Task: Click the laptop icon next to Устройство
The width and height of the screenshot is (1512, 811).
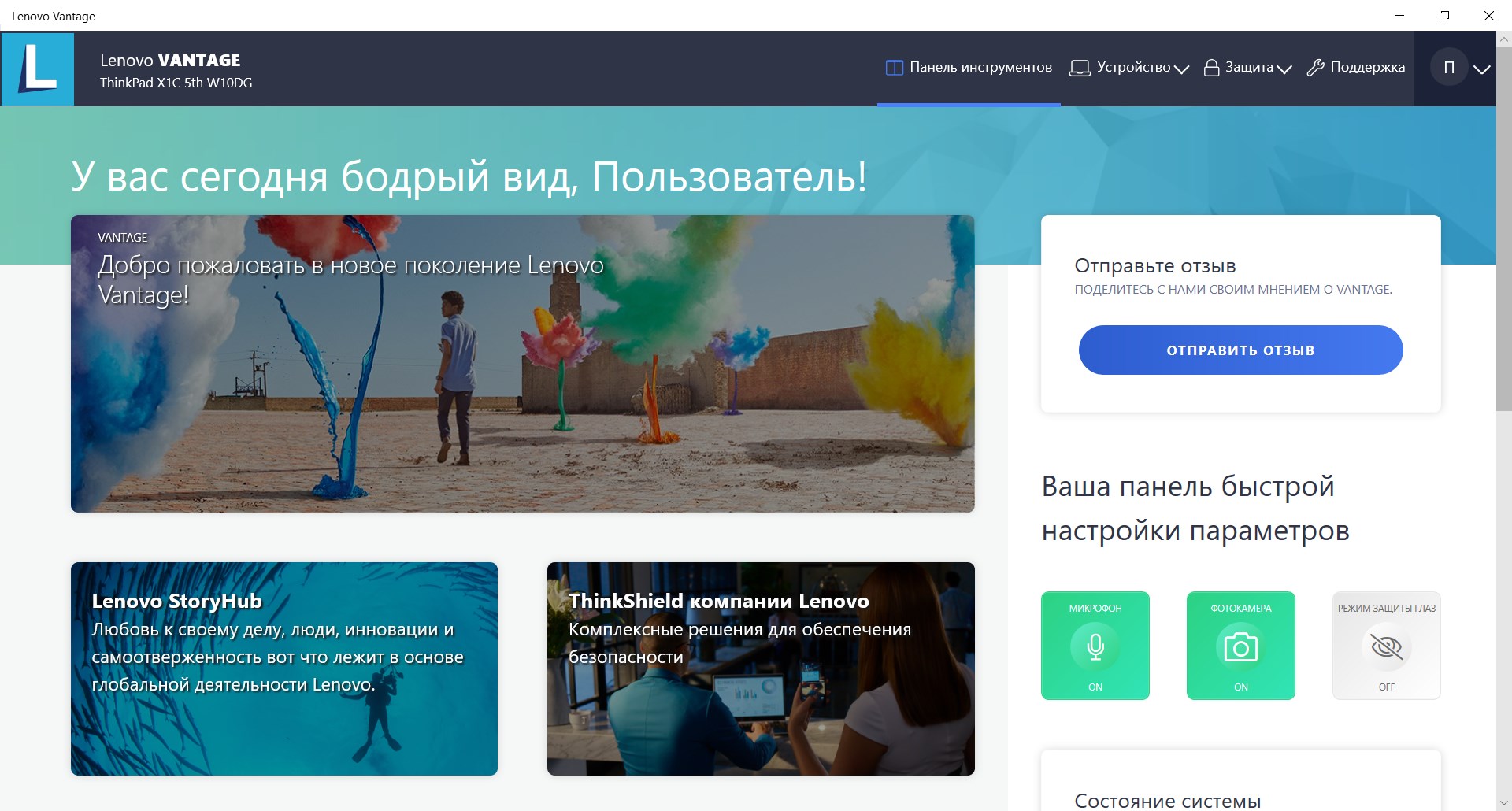Action: 1080,69
